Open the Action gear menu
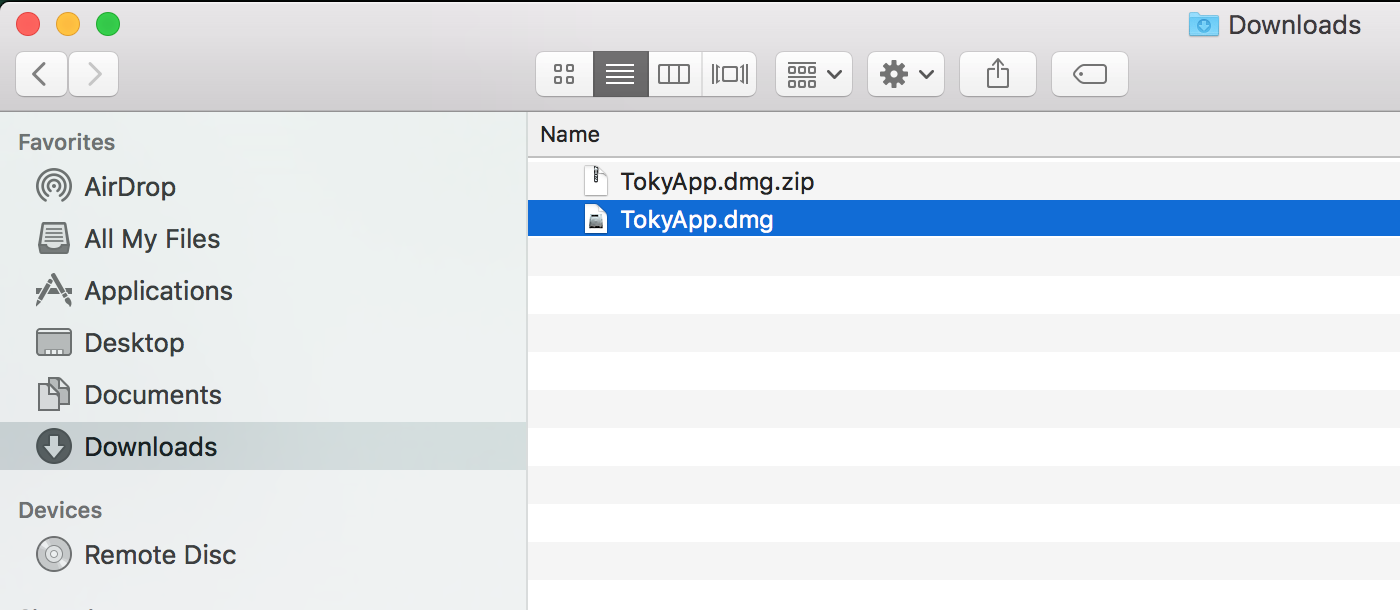This screenshot has width=1400, height=610. pos(905,74)
